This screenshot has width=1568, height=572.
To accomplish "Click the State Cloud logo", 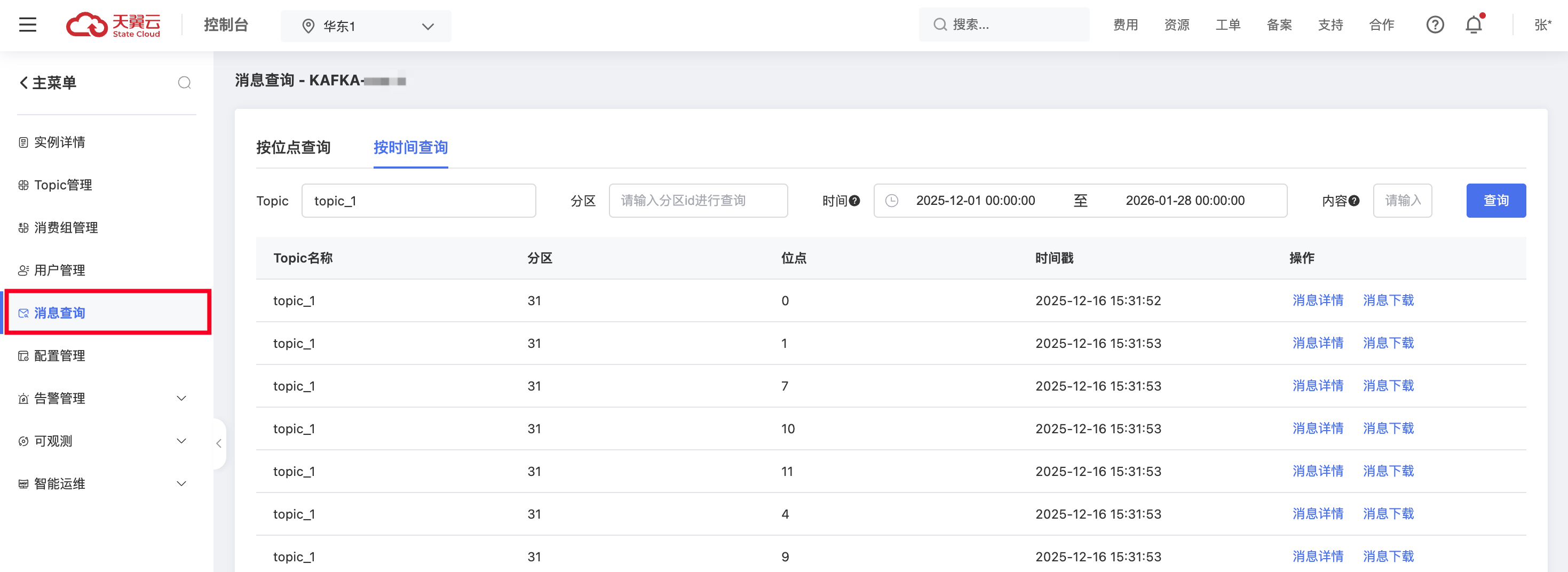I will 113,25.
